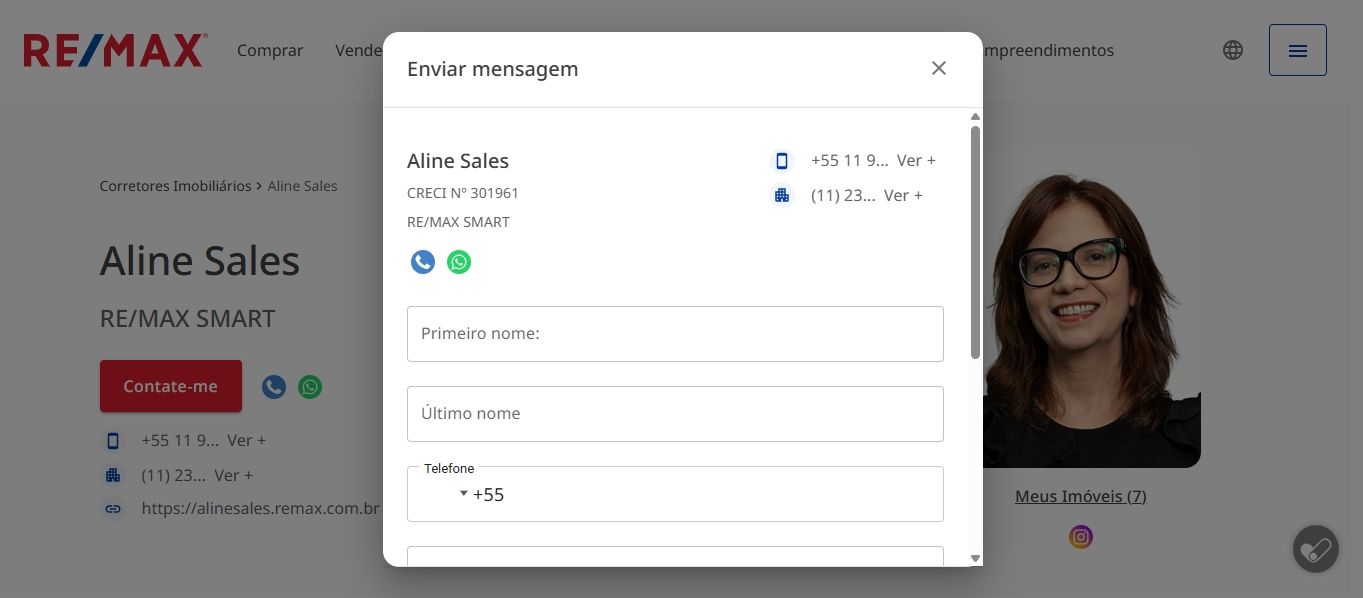The height and width of the screenshot is (598, 1363).
Task: Go to Corretores Imobiliários breadcrumb
Action: coord(175,186)
